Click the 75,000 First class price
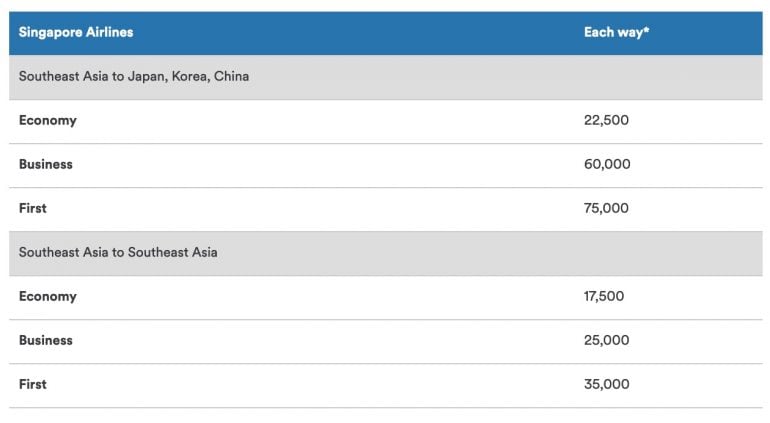 coord(606,208)
